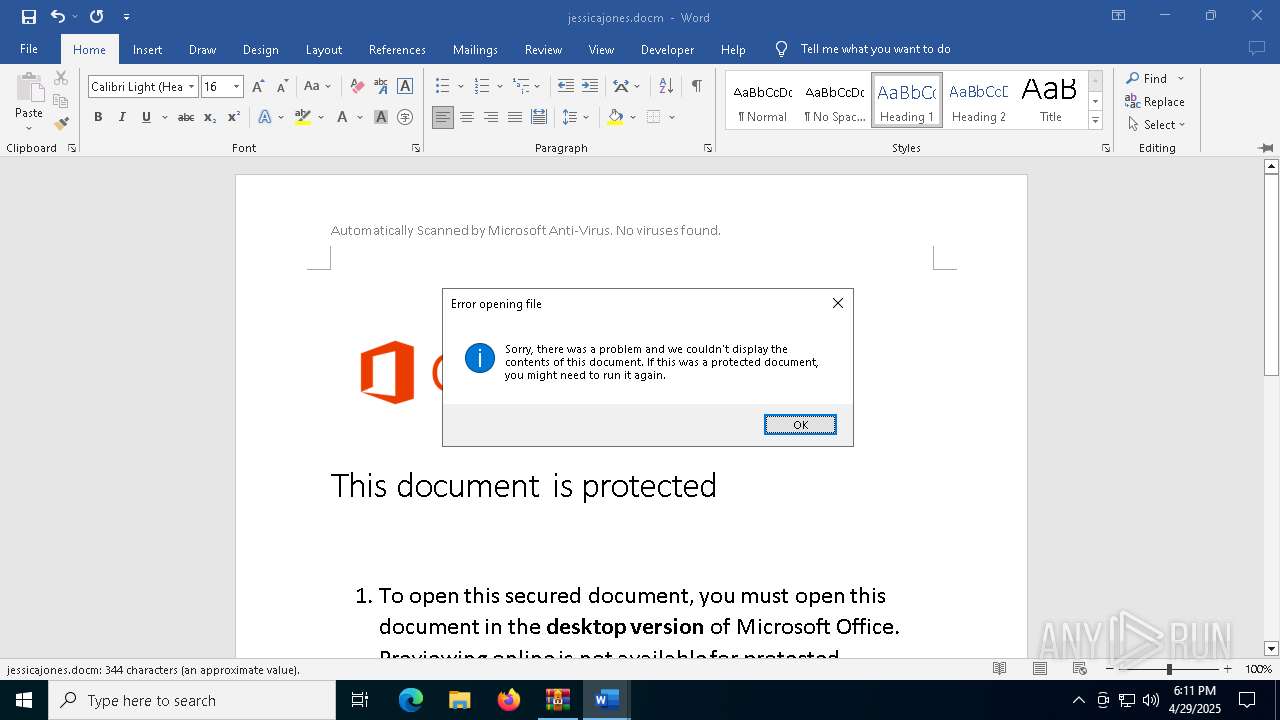Image resolution: width=1280 pixels, height=720 pixels.
Task: Open Firefox from the taskbar
Action: [x=509, y=700]
